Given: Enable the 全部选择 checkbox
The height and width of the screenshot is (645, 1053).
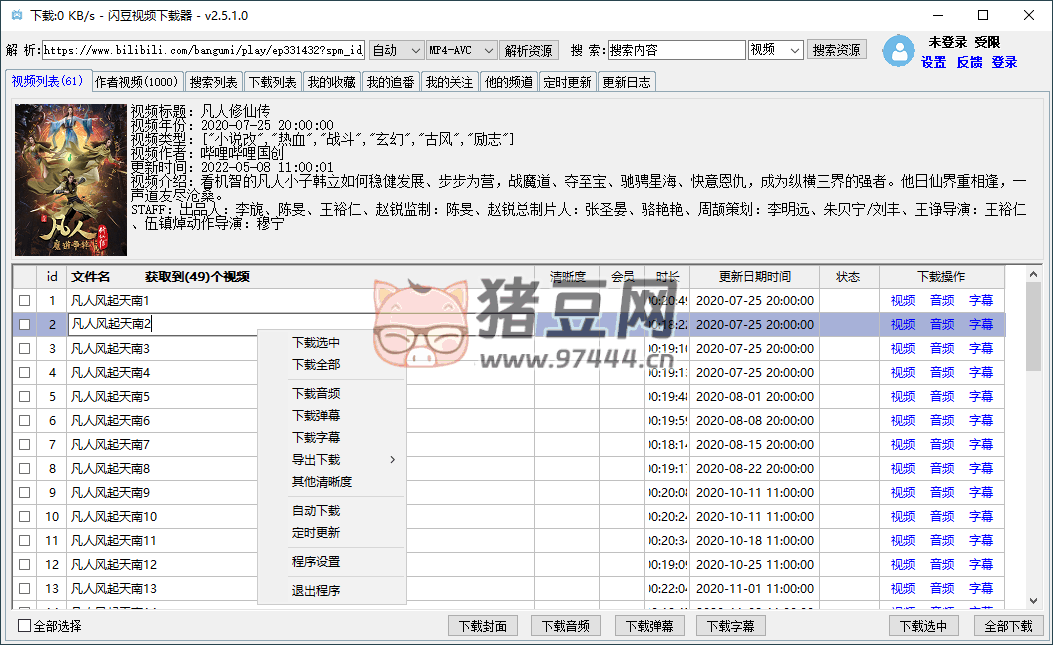Looking at the screenshot, I should point(25,626).
